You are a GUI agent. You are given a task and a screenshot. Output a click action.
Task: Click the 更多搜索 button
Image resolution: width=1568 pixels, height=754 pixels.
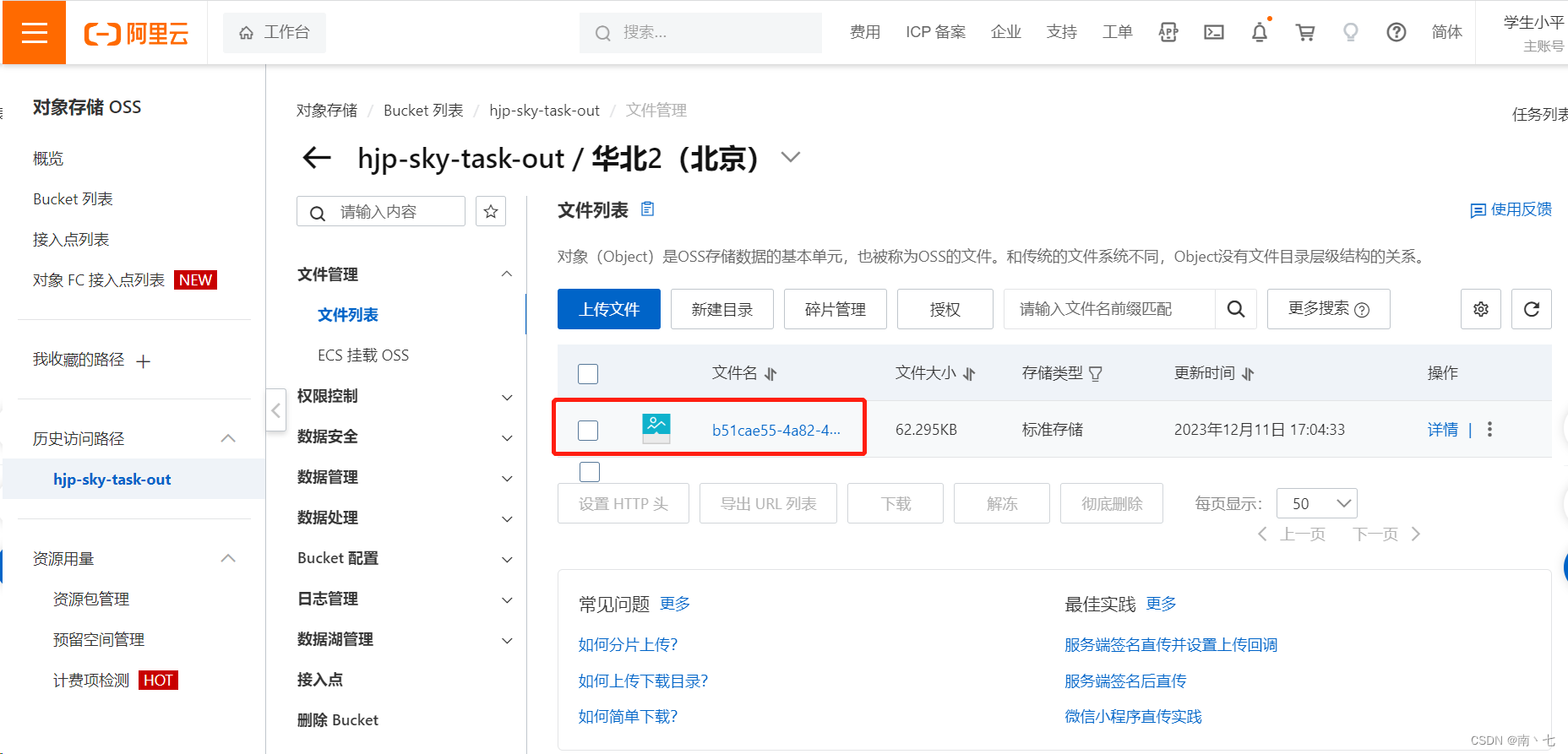tap(1329, 309)
